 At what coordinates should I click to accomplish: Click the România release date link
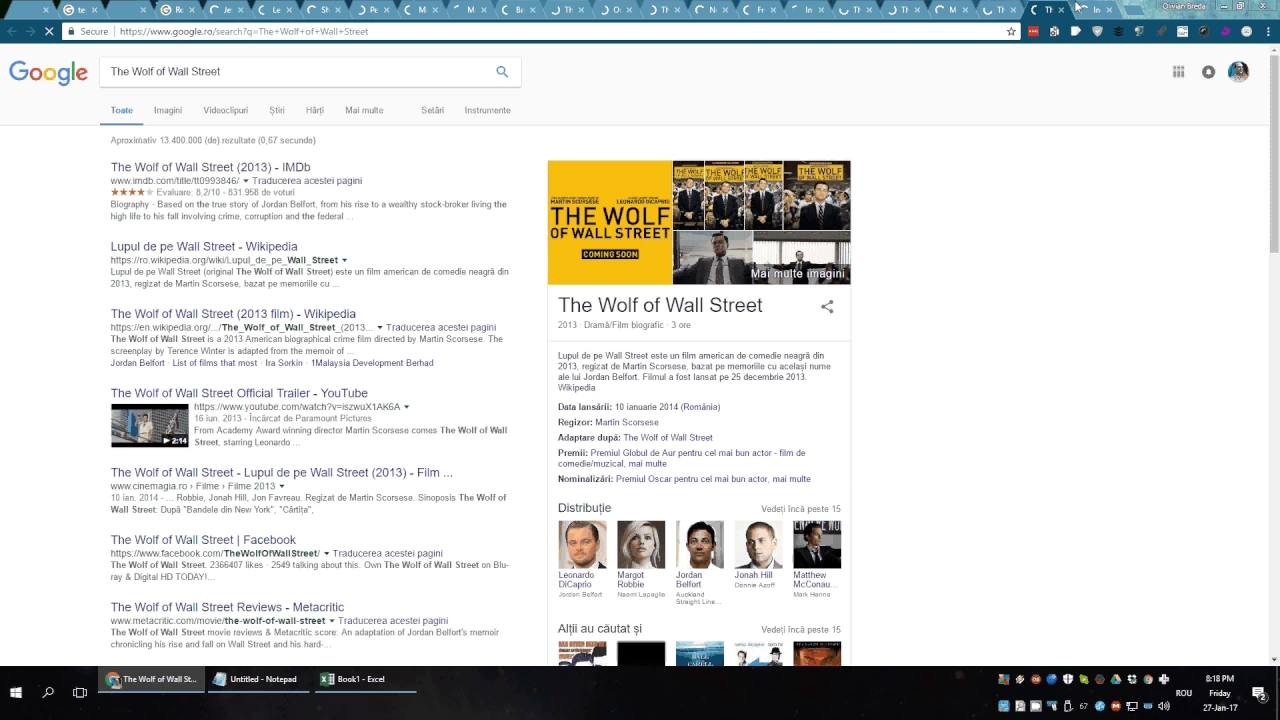pos(700,407)
